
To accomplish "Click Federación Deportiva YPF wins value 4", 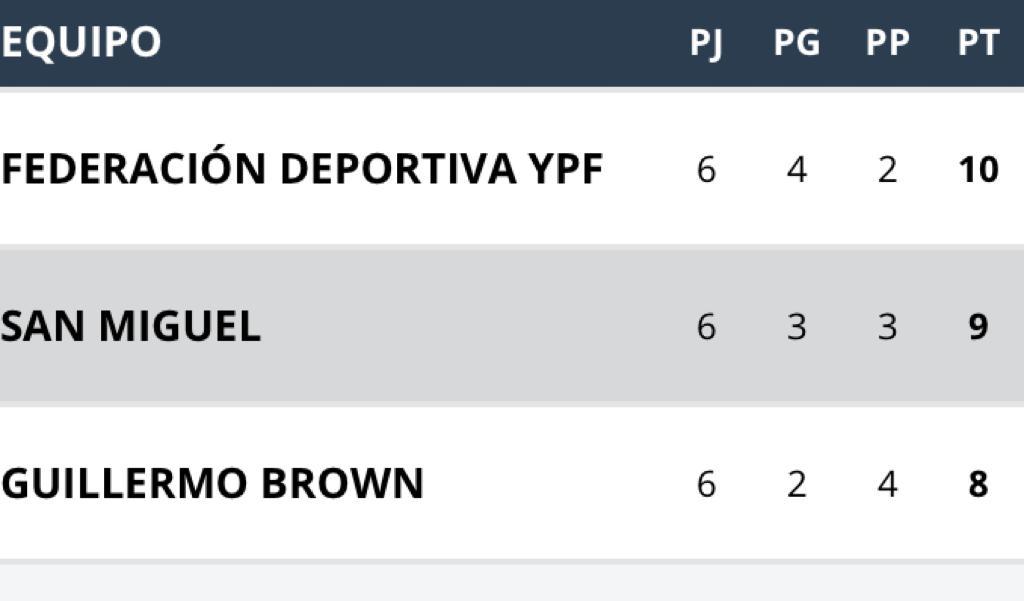I will 797,170.
